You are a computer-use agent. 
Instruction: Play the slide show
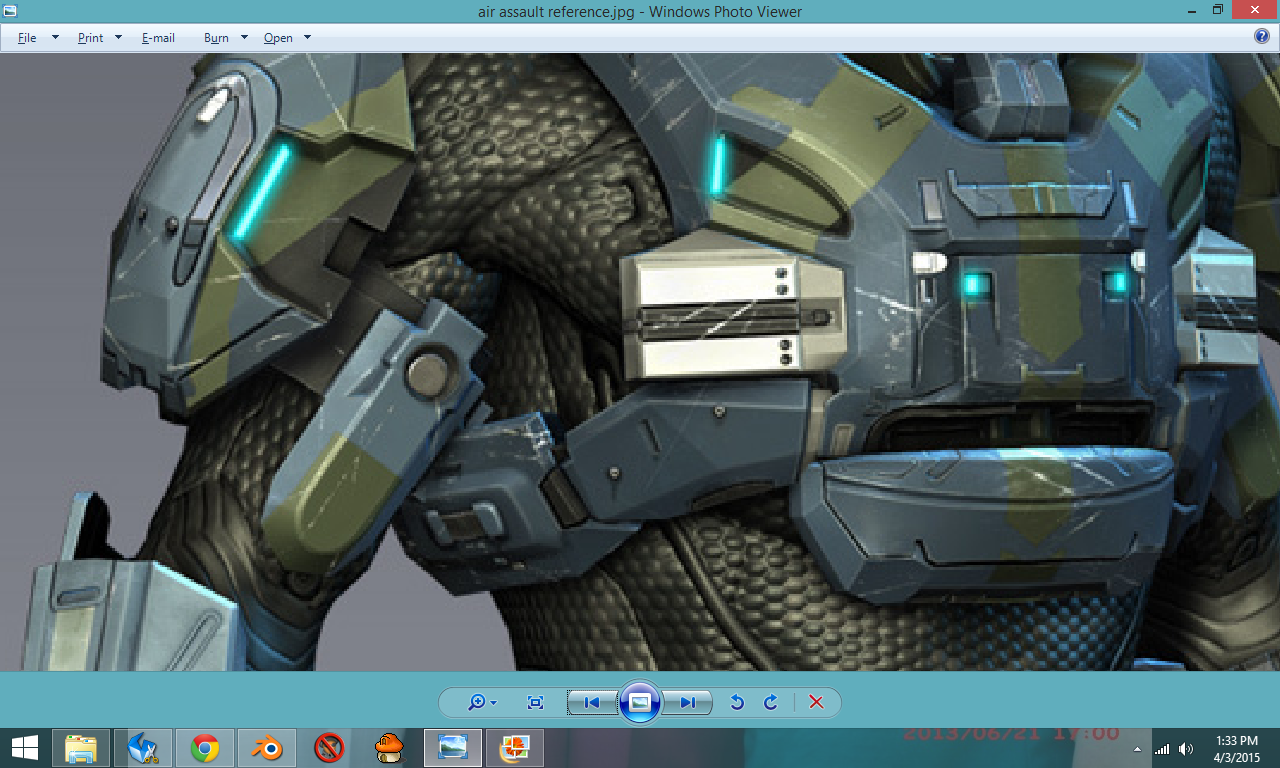pos(640,702)
